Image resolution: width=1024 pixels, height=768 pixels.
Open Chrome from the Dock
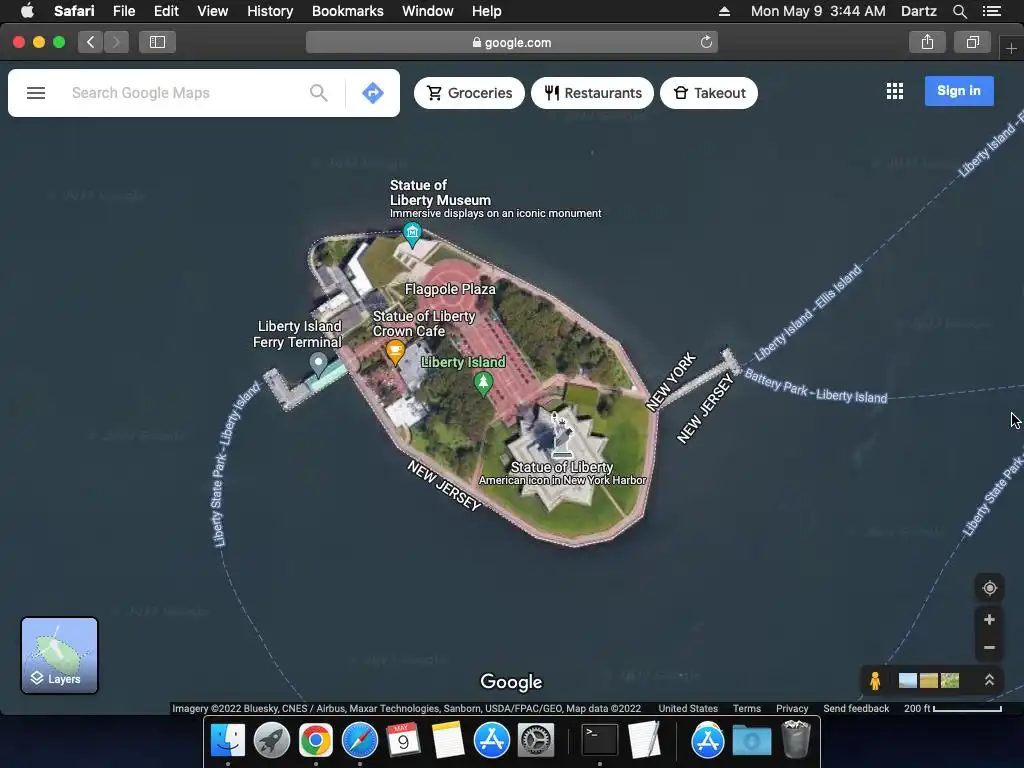tap(315, 741)
